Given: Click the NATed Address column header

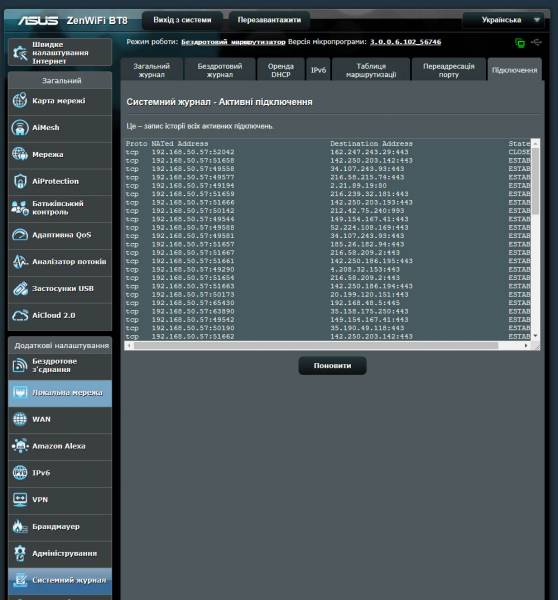Looking at the screenshot, I should [180, 144].
